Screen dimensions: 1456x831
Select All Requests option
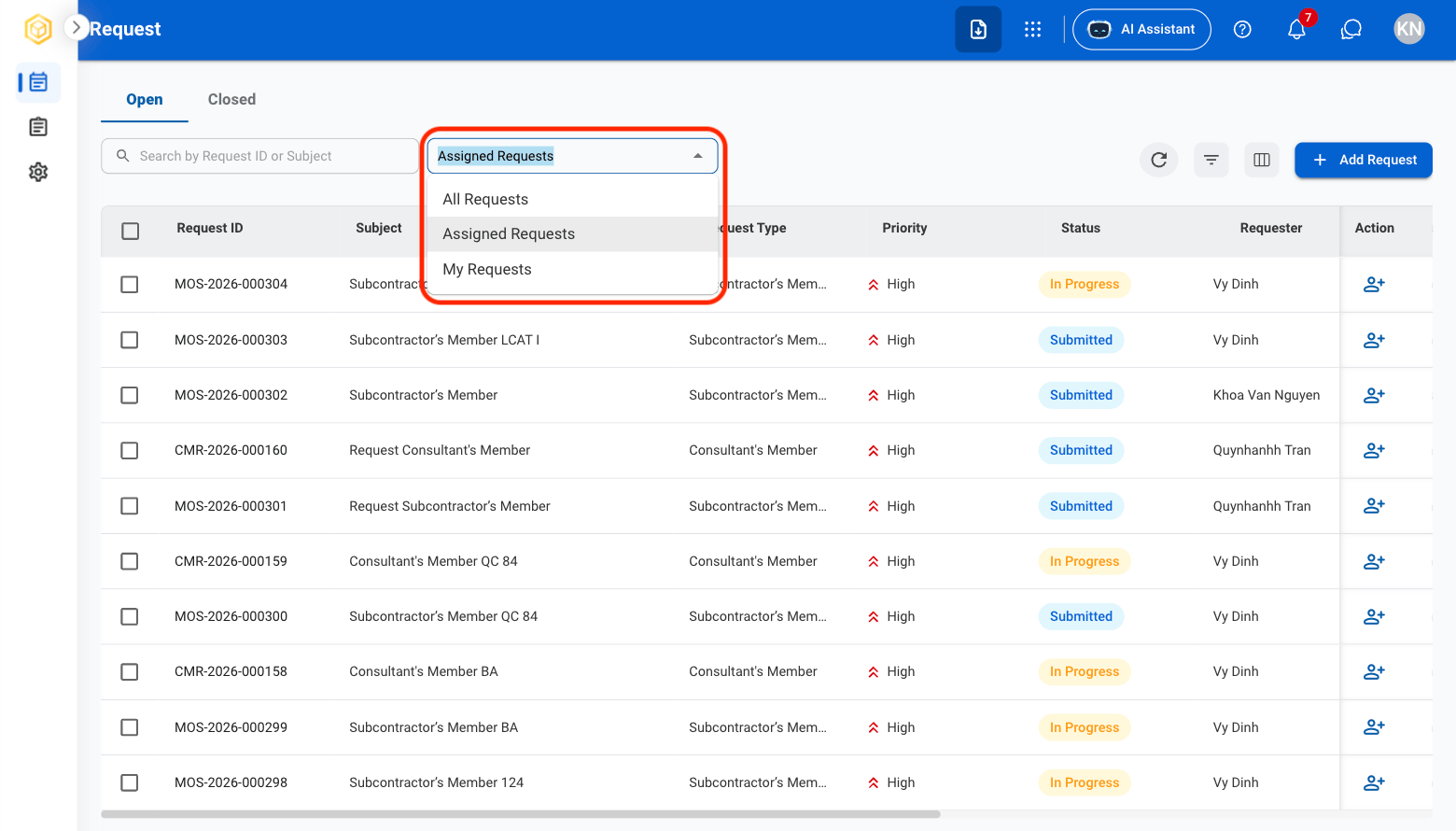[x=572, y=199]
